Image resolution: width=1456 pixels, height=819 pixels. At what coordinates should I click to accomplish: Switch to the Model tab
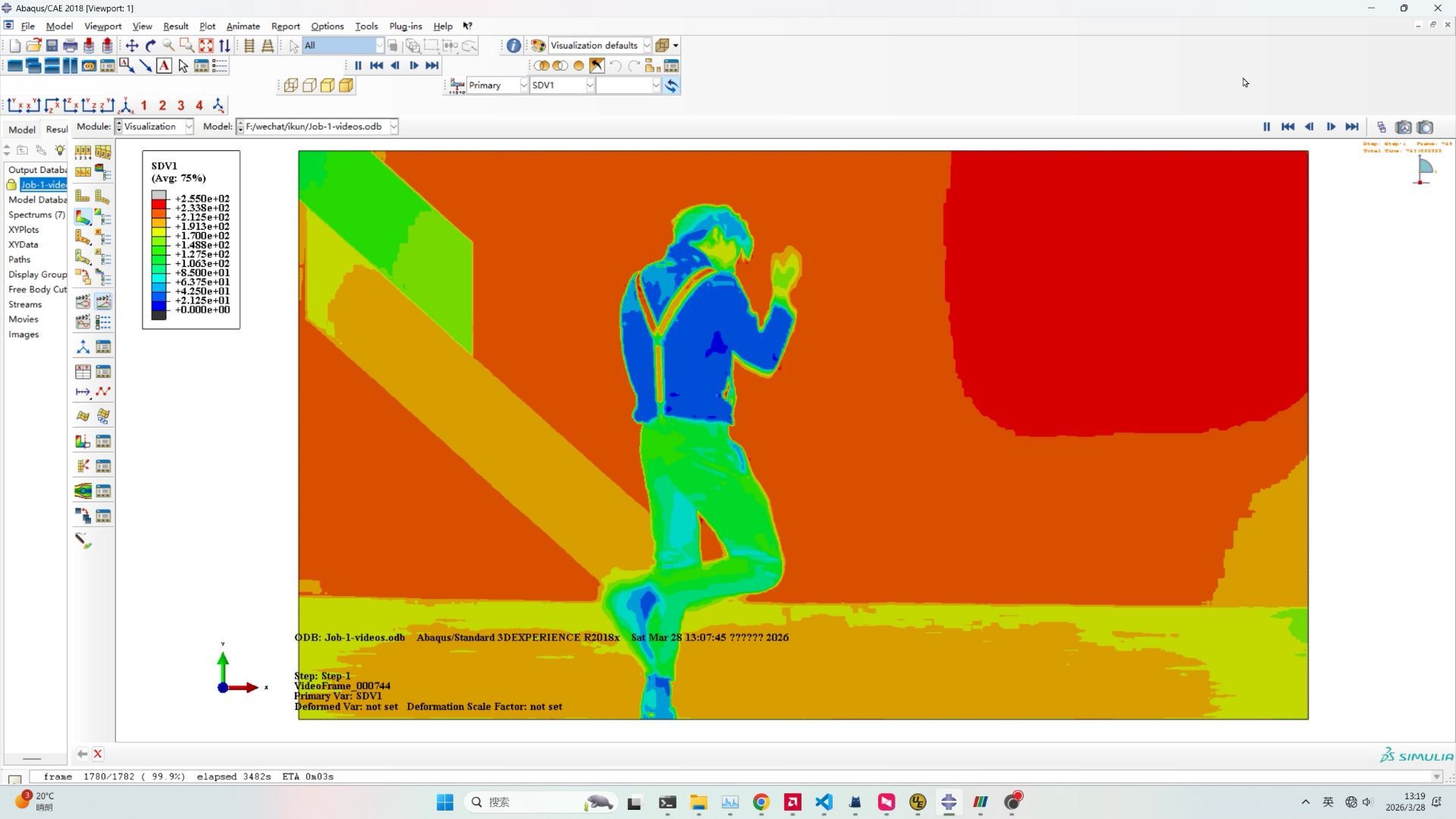pyautogui.click(x=21, y=130)
